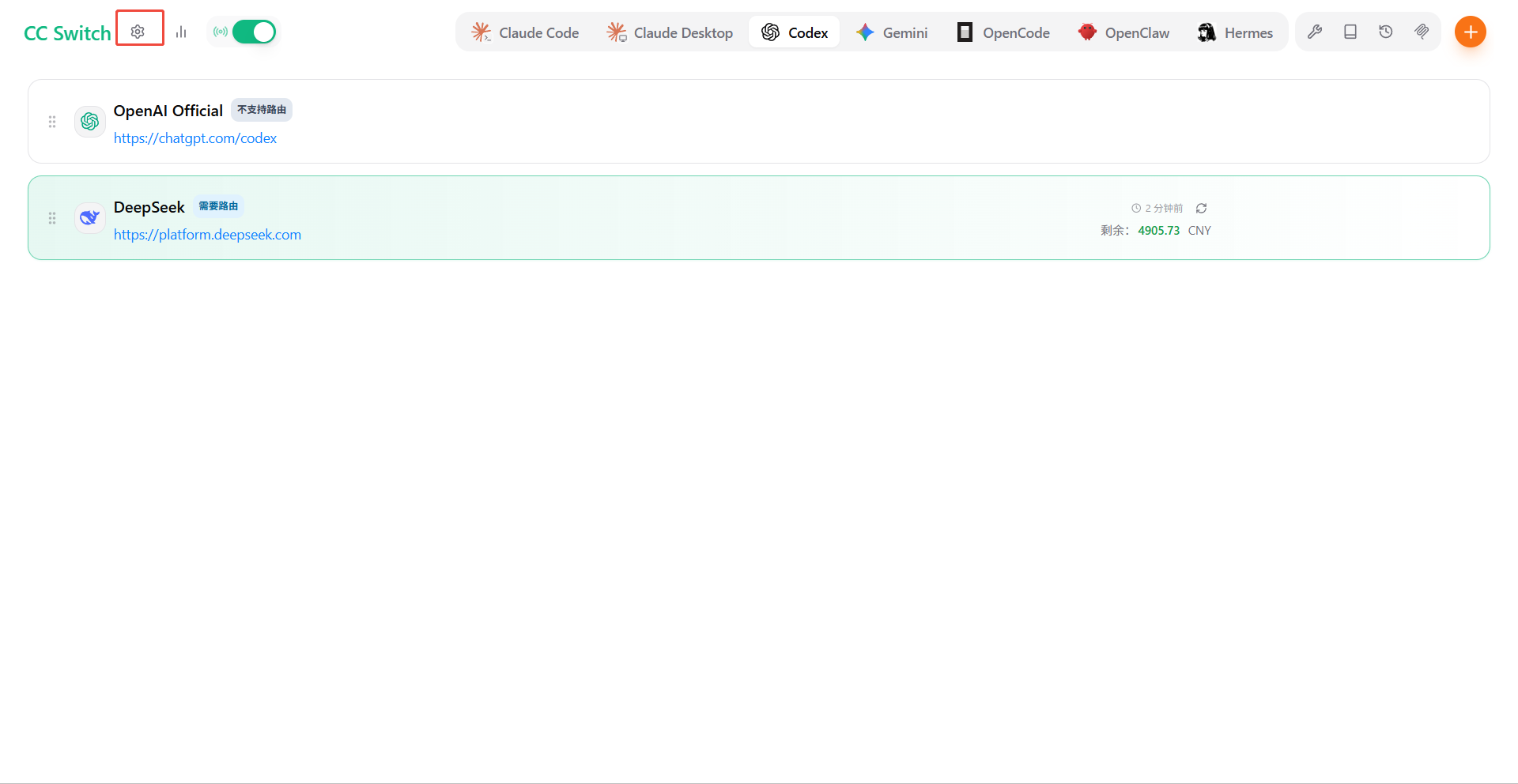Screen dimensions: 1518x784
Task: Click the paperclip-style icon in the toolbar
Action: (x=1422, y=32)
